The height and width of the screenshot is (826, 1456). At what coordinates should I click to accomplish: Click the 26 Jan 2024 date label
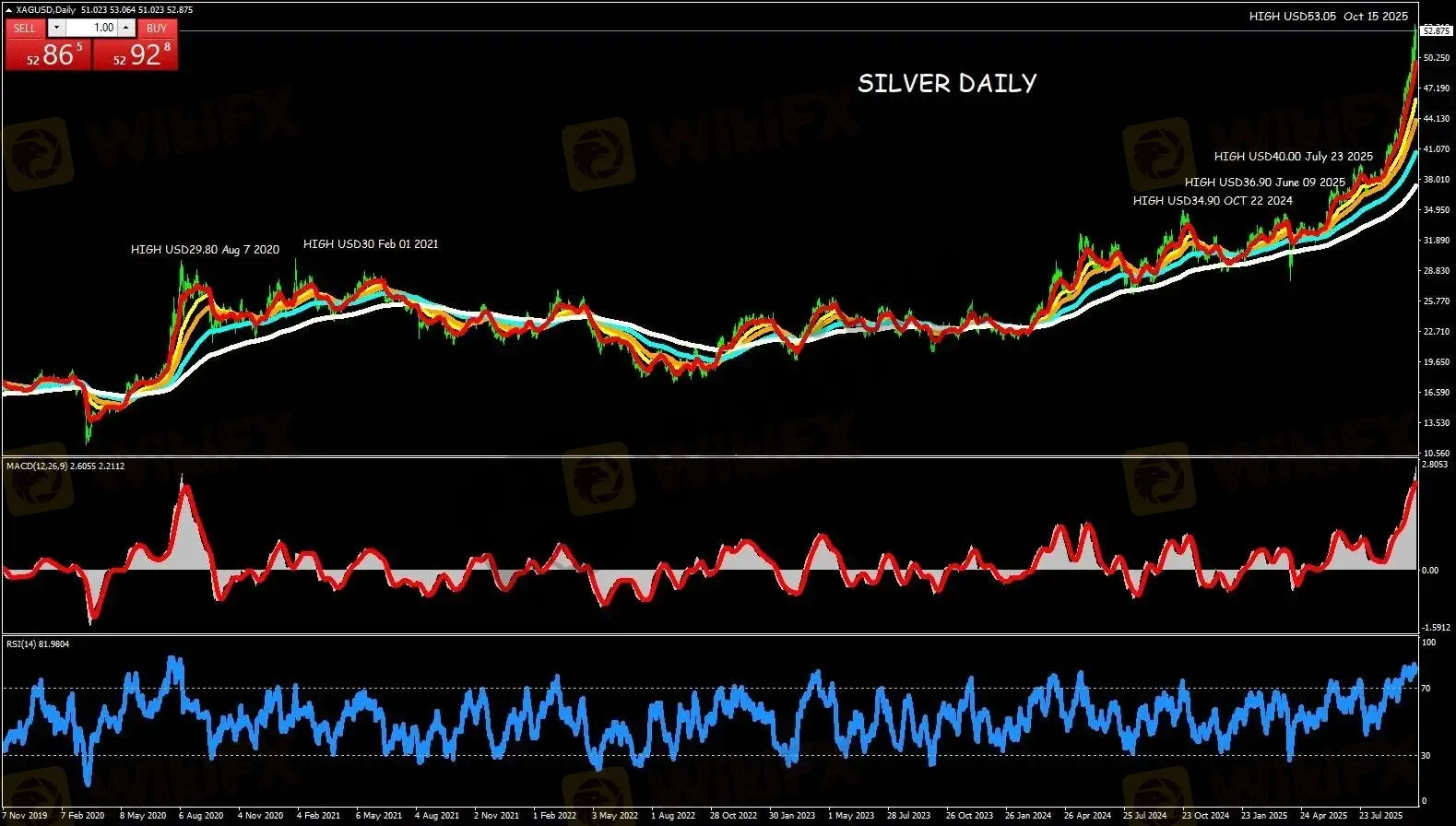[x=1028, y=816]
